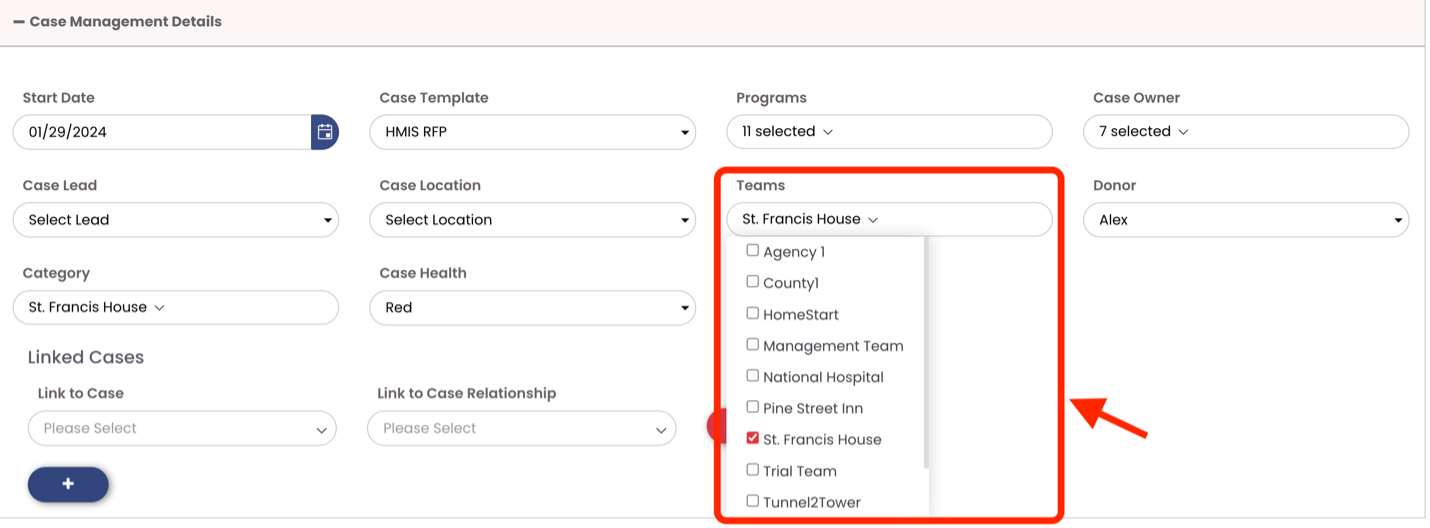
Task: Expand the Donor dropdown showing Alex
Action: [1246, 220]
